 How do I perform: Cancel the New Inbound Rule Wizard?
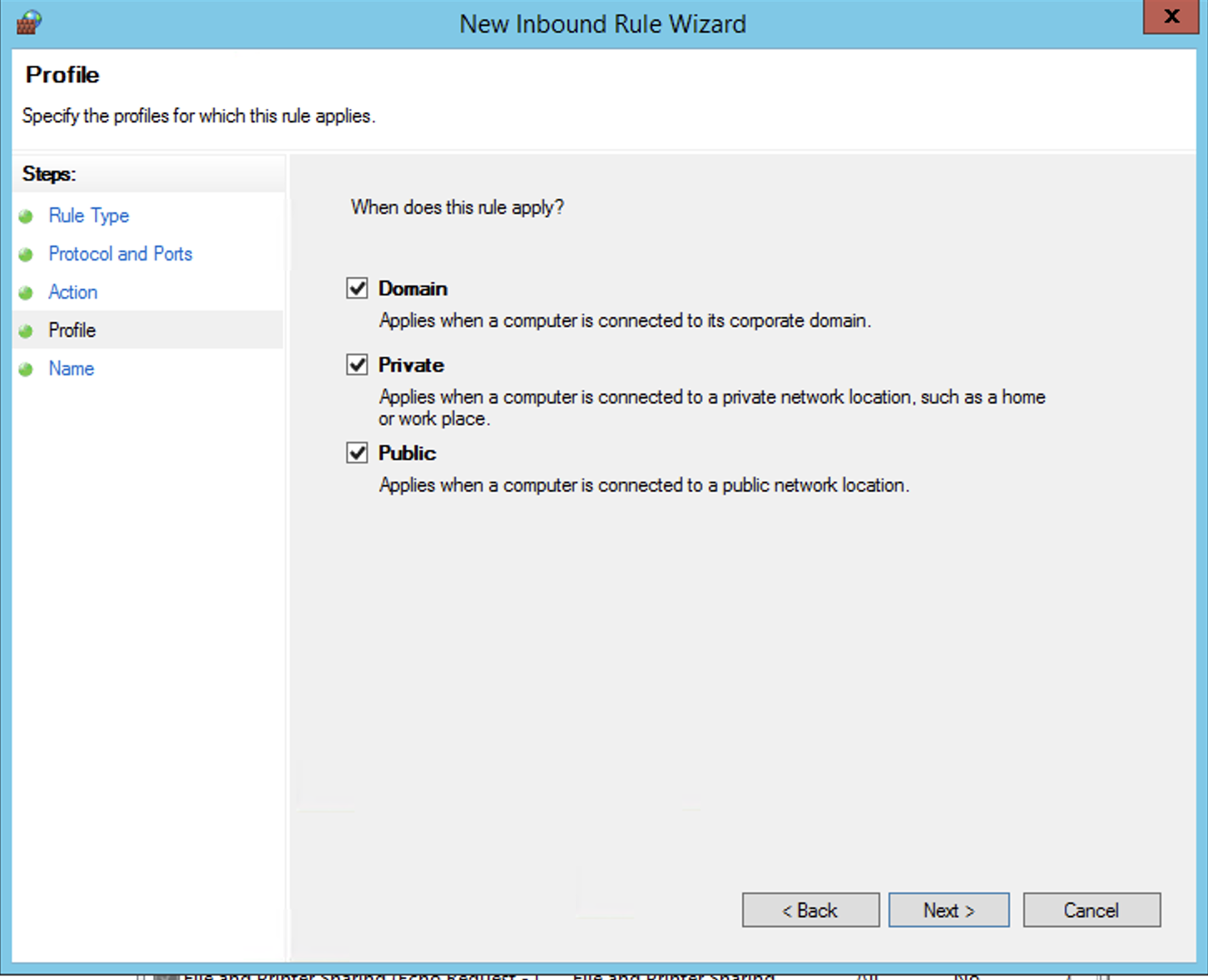(x=1092, y=910)
